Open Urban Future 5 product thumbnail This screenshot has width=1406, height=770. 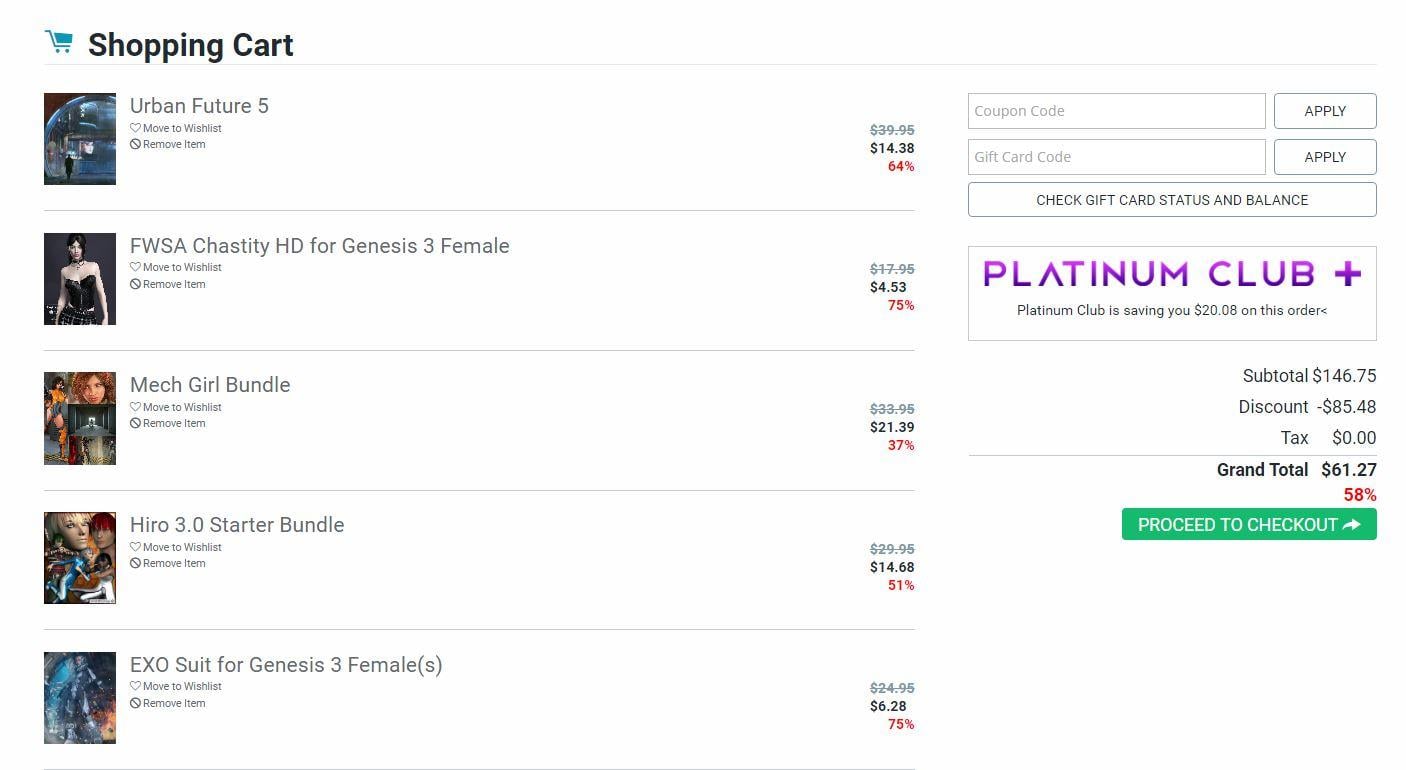click(x=80, y=139)
